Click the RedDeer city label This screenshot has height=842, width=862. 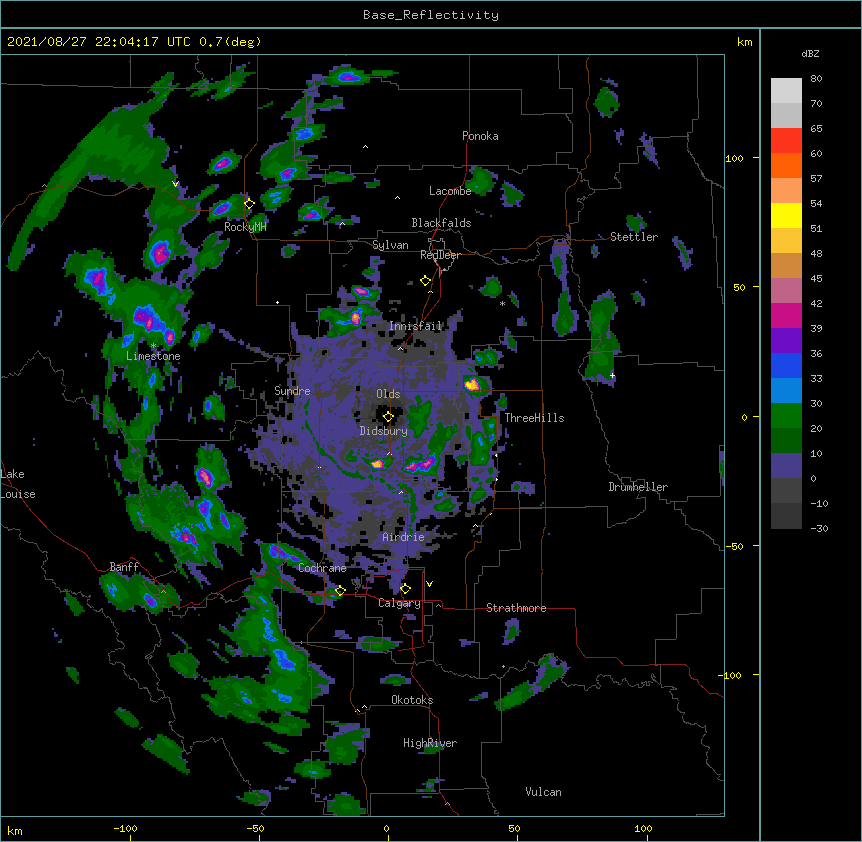point(440,255)
